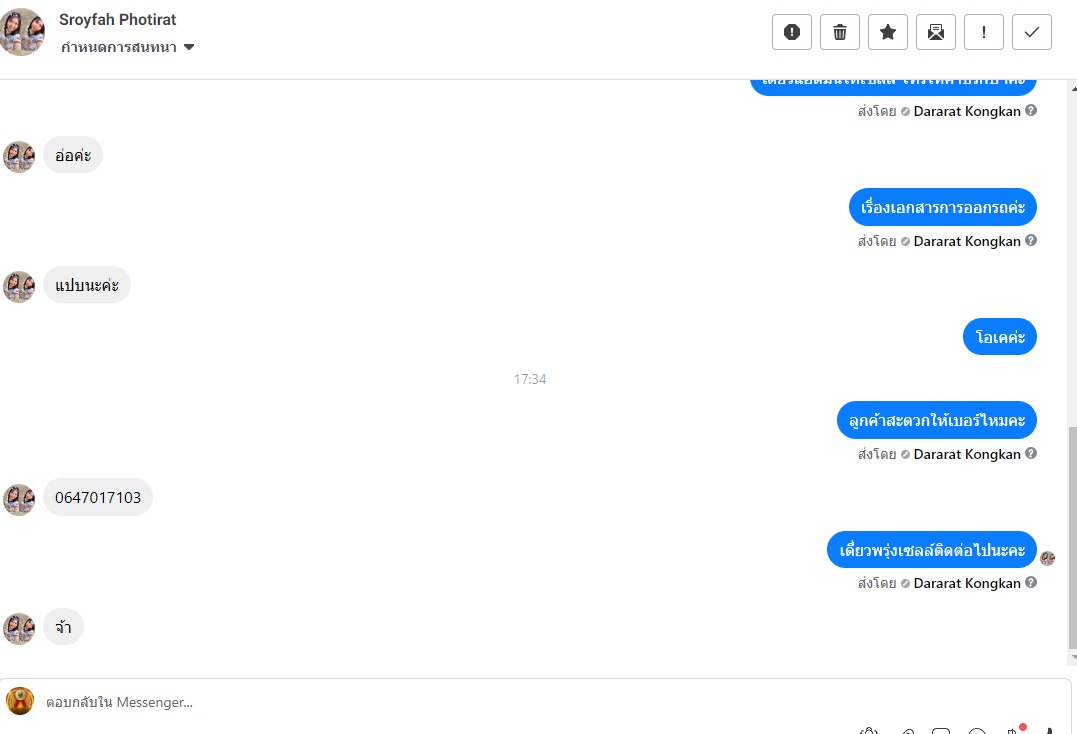The width and height of the screenshot is (1077, 734).
Task: Click Sroyfah Photirat header profile picture
Action: tap(22, 32)
